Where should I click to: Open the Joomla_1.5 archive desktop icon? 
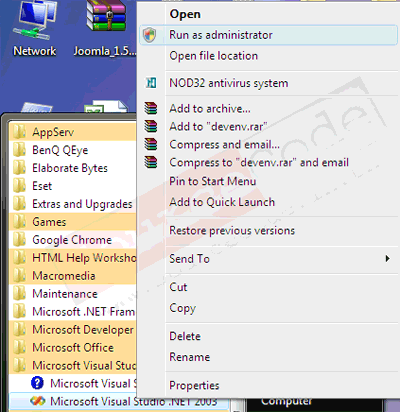(105, 28)
